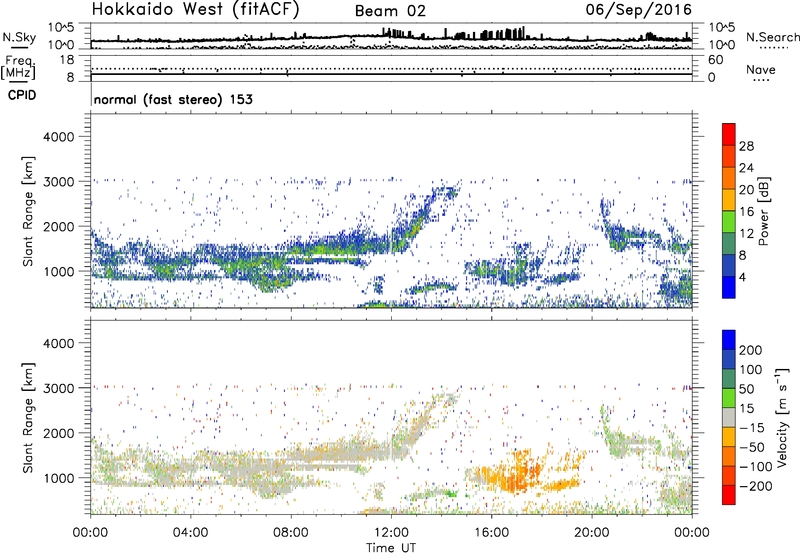Screen dimensions: 800x554
Task: Click the '60' Nave axis tick
Action: (x=715, y=60)
